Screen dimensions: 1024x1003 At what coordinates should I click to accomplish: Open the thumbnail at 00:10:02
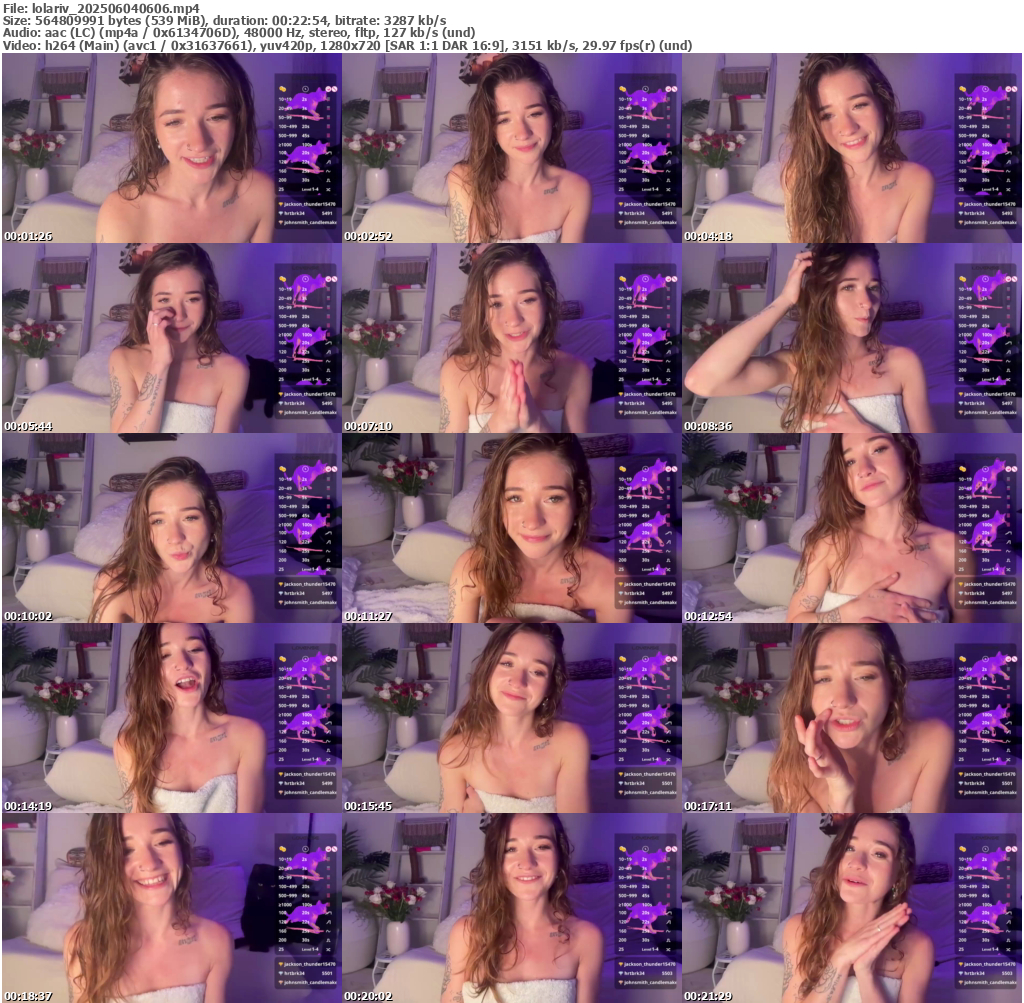click(x=172, y=528)
